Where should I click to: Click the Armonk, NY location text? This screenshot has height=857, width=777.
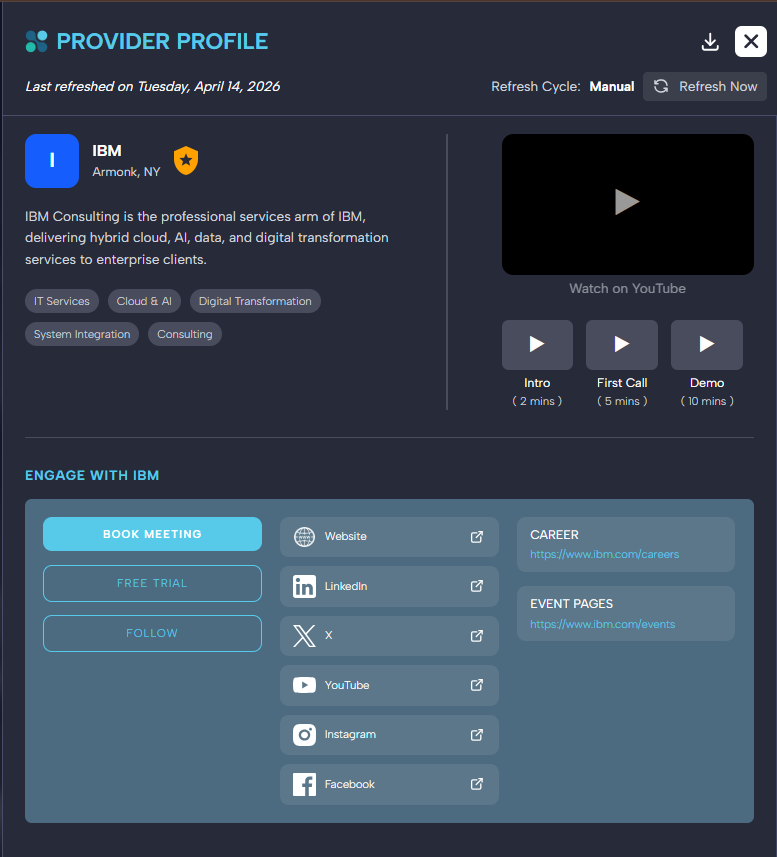coord(126,172)
